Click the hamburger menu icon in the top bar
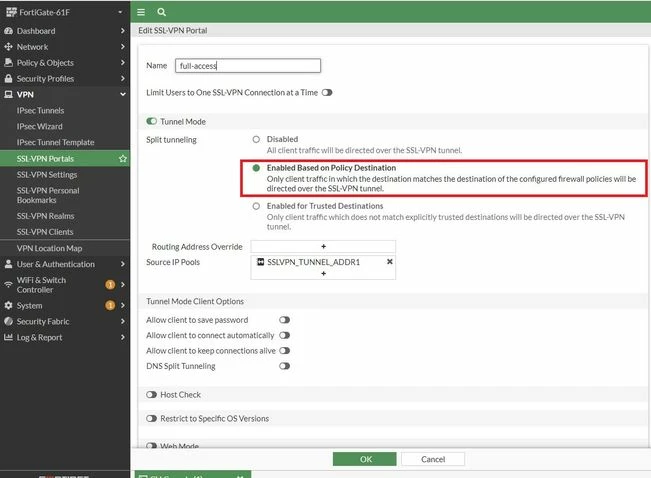Image resolution: width=651 pixels, height=478 pixels. 141,12
